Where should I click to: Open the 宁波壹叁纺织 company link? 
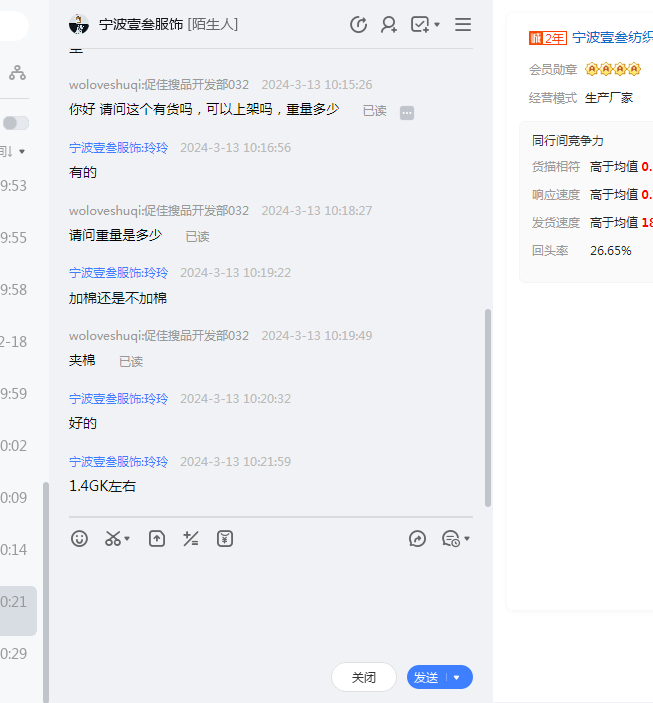(612, 38)
